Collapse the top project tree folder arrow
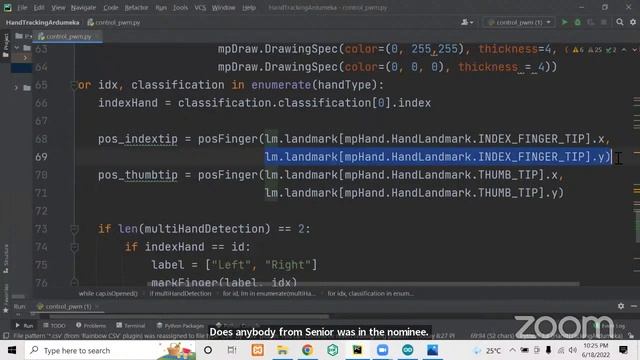640x360 pixels. point(16,48)
